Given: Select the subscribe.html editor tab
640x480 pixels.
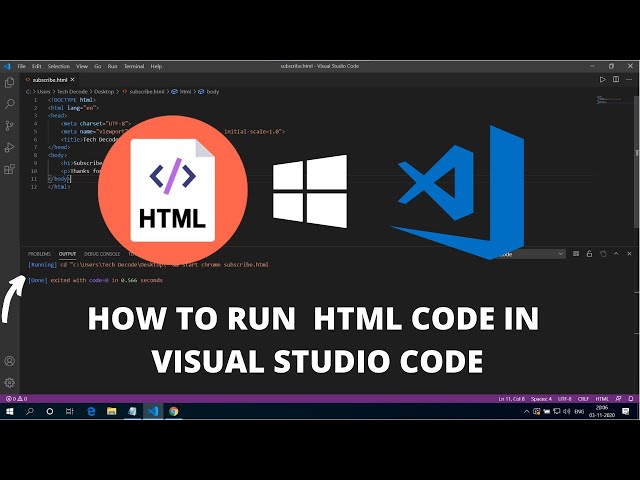Looking at the screenshot, I should (x=50, y=80).
